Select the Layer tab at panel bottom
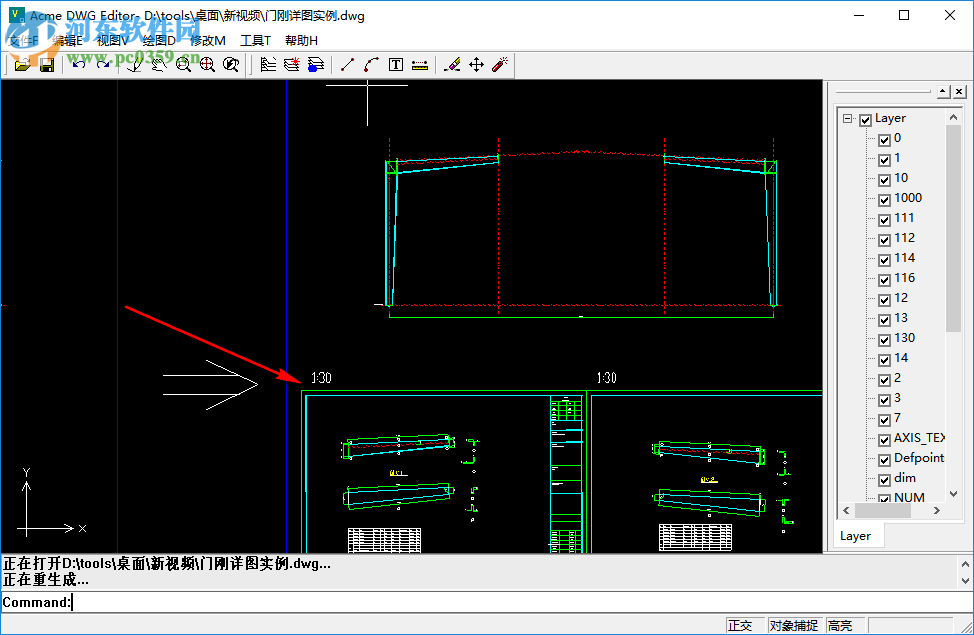974x635 pixels. coord(857,535)
